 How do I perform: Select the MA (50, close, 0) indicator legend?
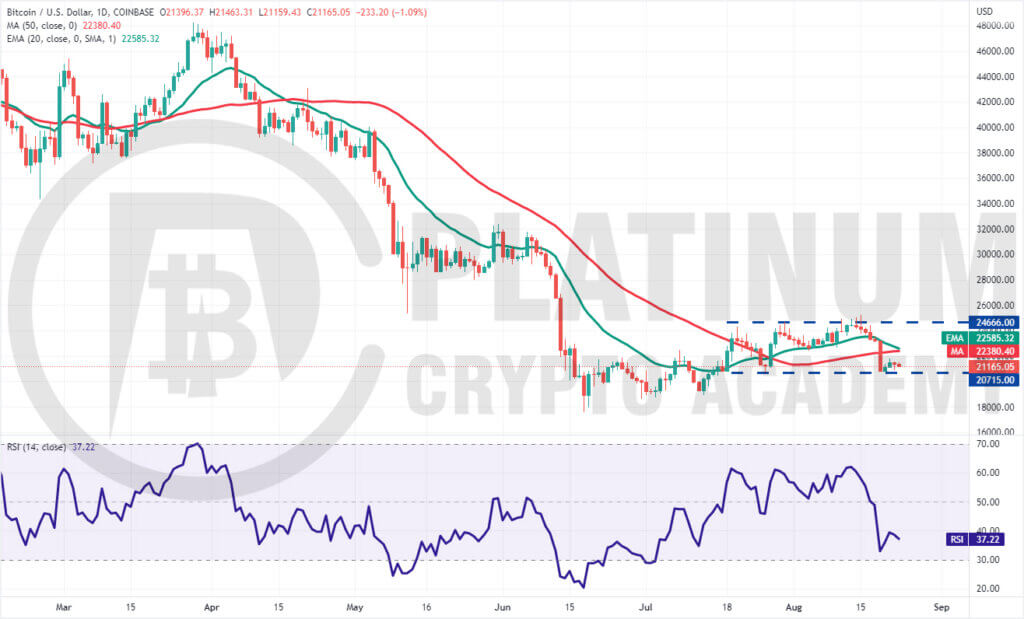42,25
